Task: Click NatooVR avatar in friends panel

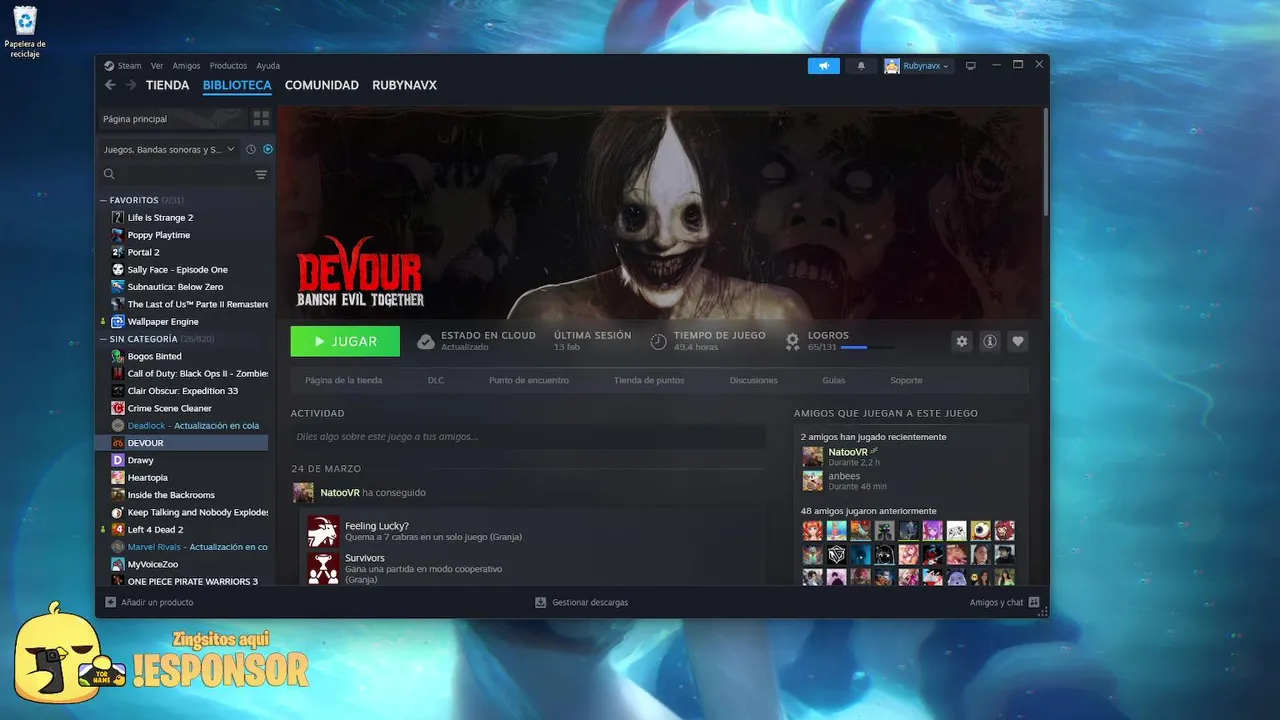Action: point(813,457)
